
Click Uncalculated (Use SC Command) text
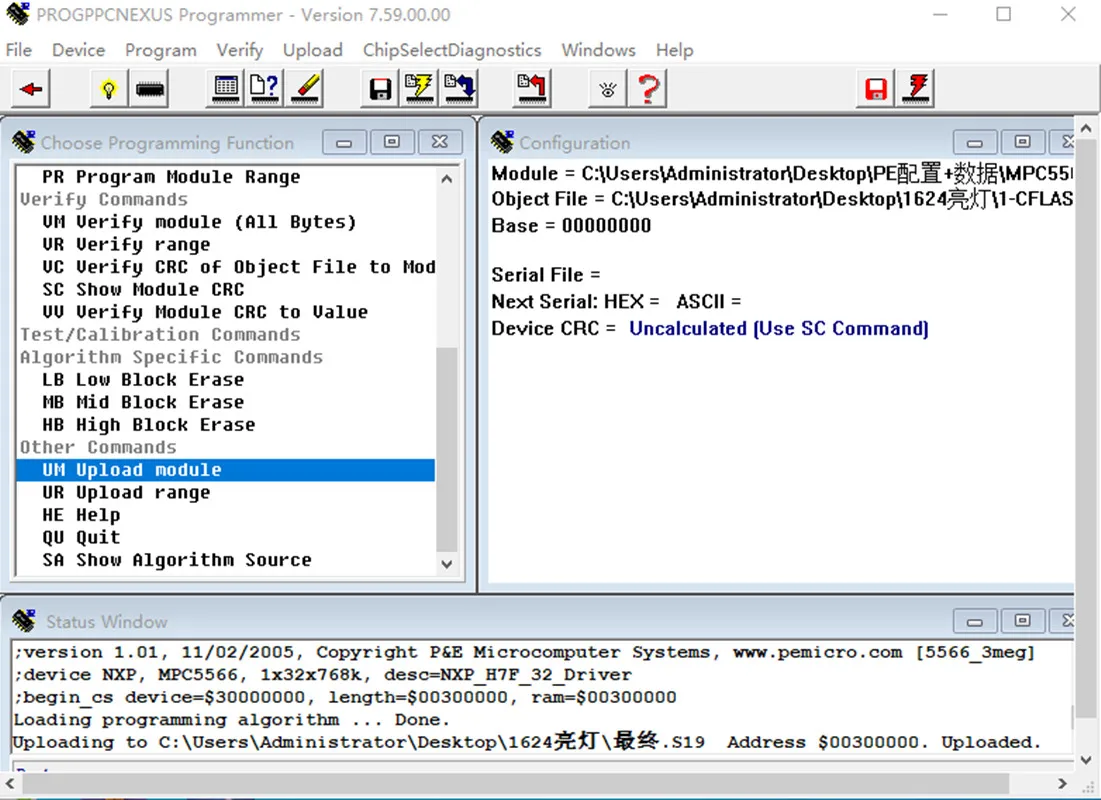(x=779, y=329)
